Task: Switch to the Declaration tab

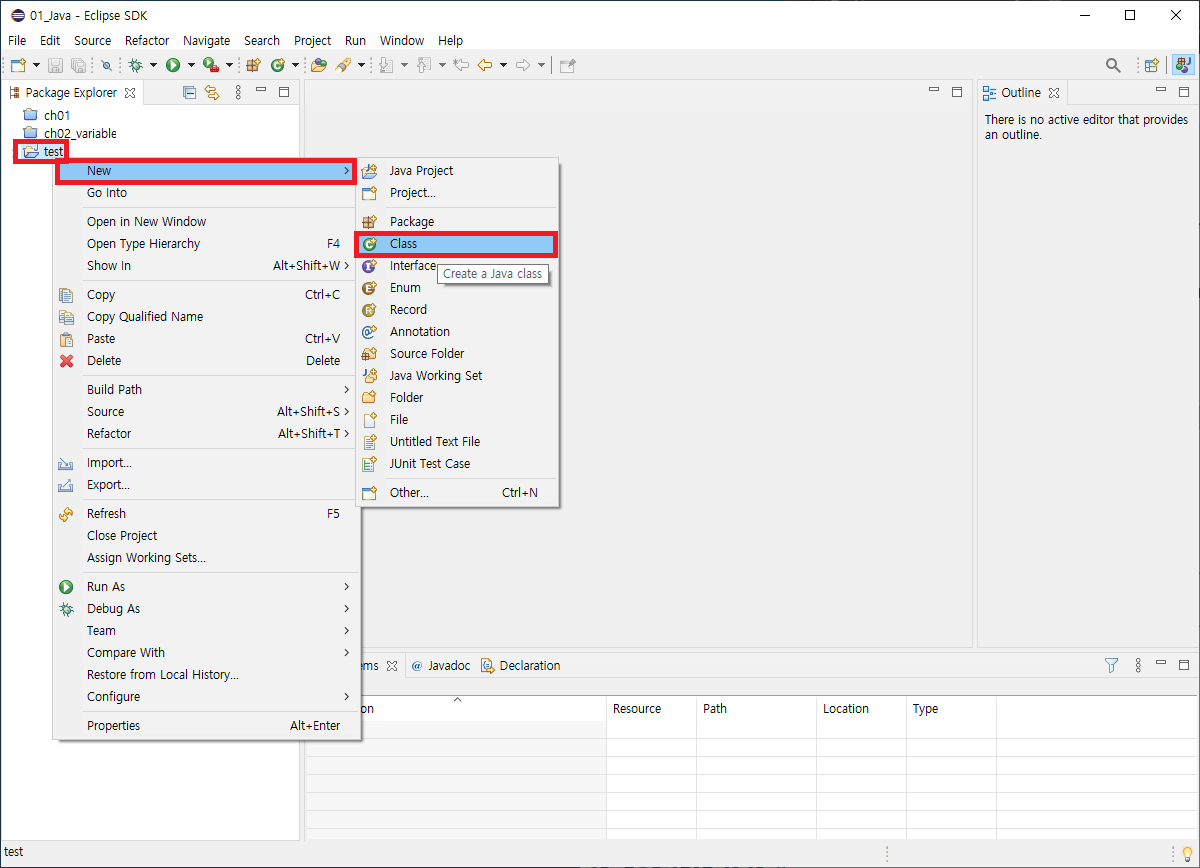Action: point(520,666)
